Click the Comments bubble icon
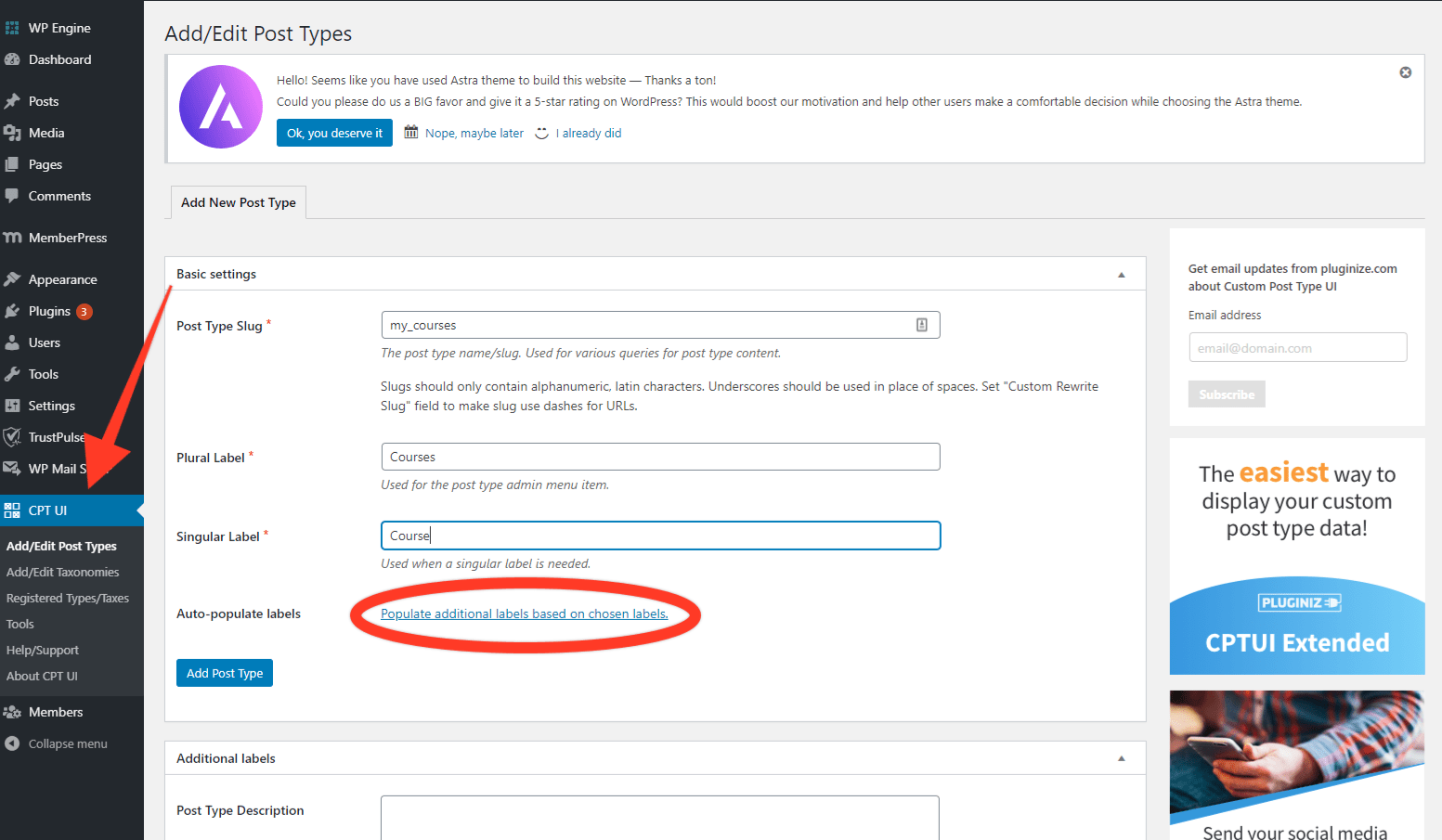Viewport: 1442px width, 840px height. 12,196
